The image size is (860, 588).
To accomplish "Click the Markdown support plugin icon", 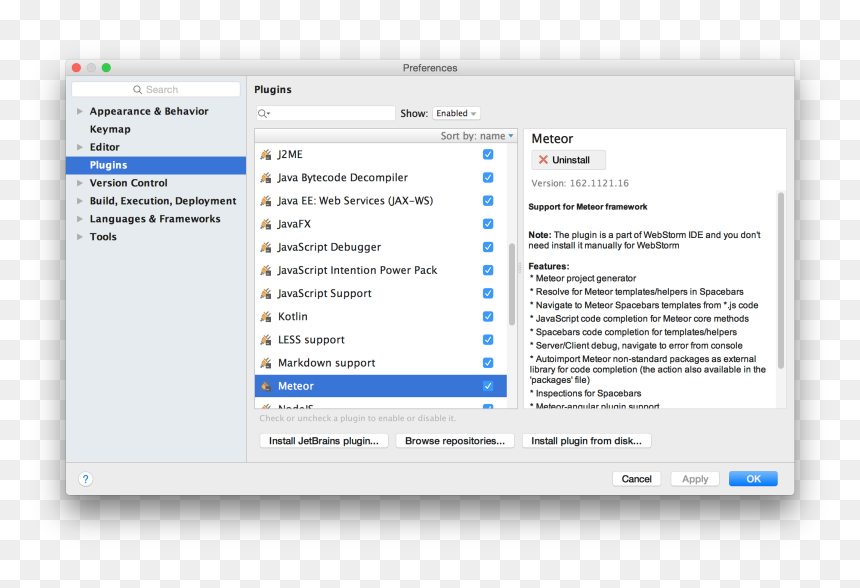I will tap(266, 363).
